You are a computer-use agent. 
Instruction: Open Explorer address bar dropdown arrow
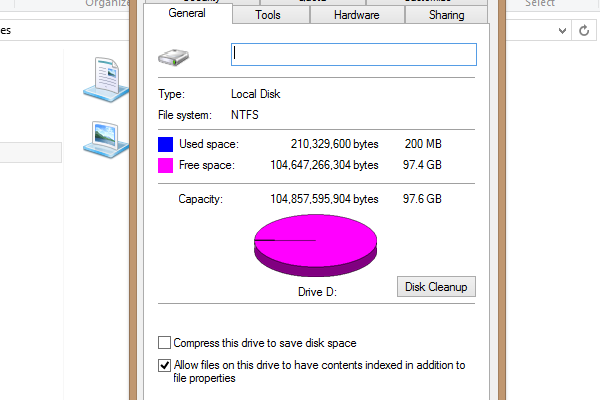click(562, 31)
